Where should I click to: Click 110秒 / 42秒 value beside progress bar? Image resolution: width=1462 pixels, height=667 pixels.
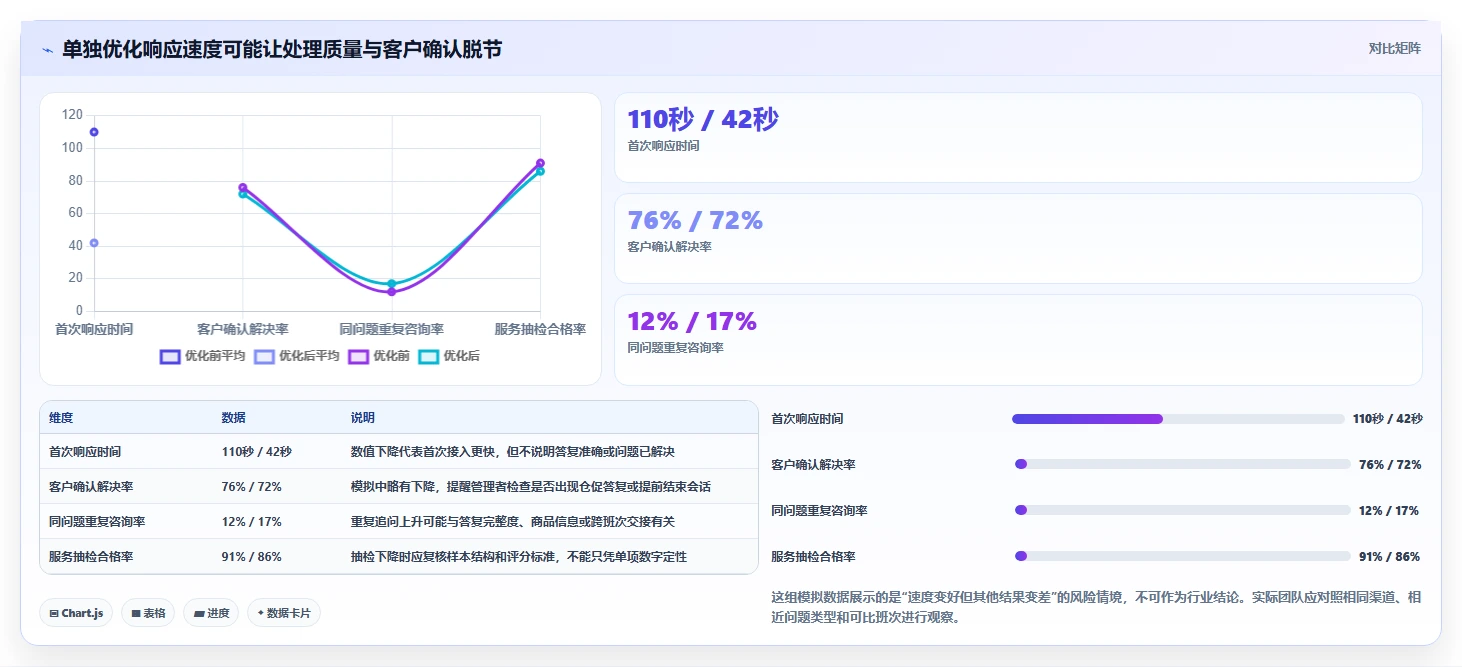click(1388, 419)
